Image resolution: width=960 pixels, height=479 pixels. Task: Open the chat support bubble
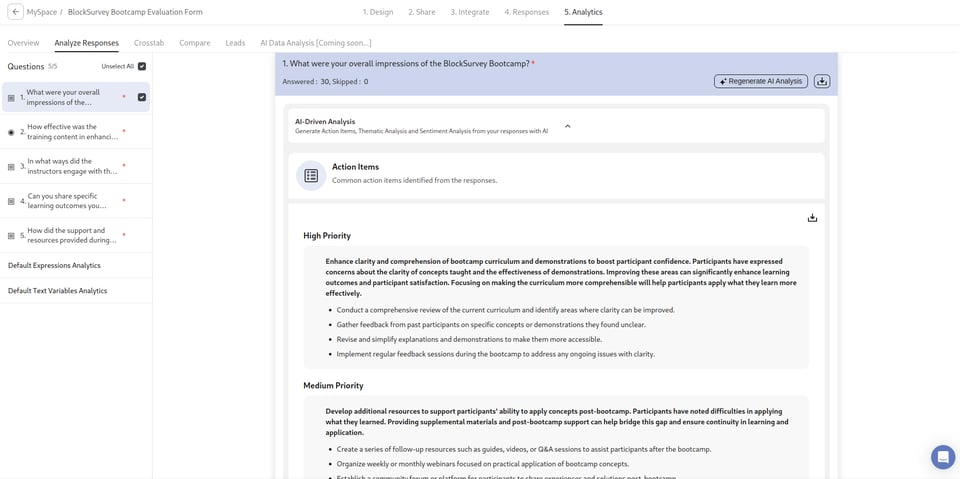pos(943,457)
